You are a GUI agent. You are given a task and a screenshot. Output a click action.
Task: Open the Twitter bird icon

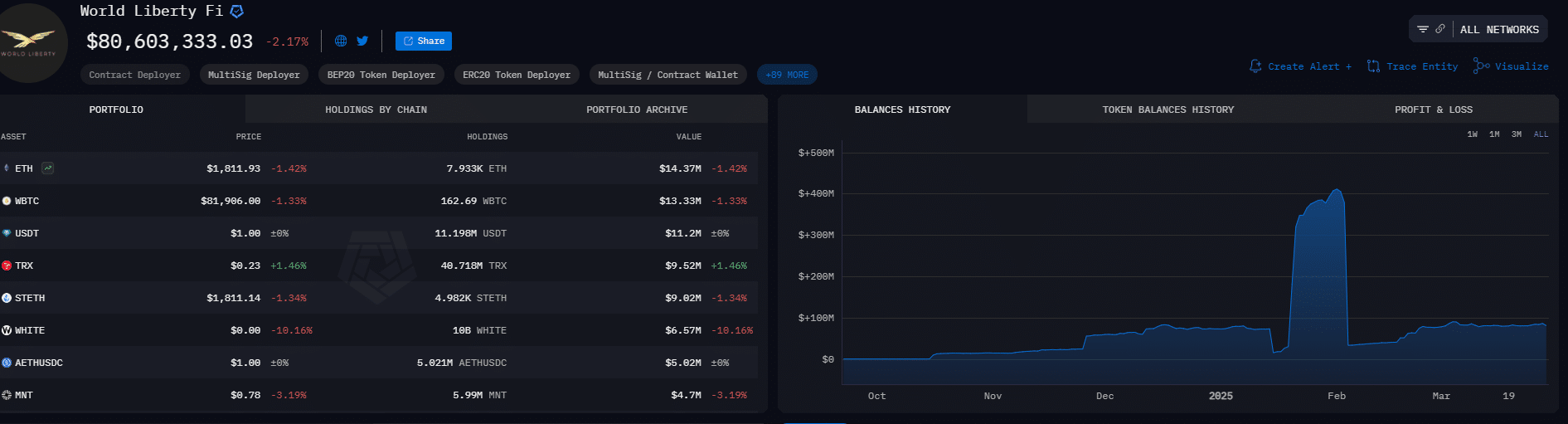click(x=362, y=41)
